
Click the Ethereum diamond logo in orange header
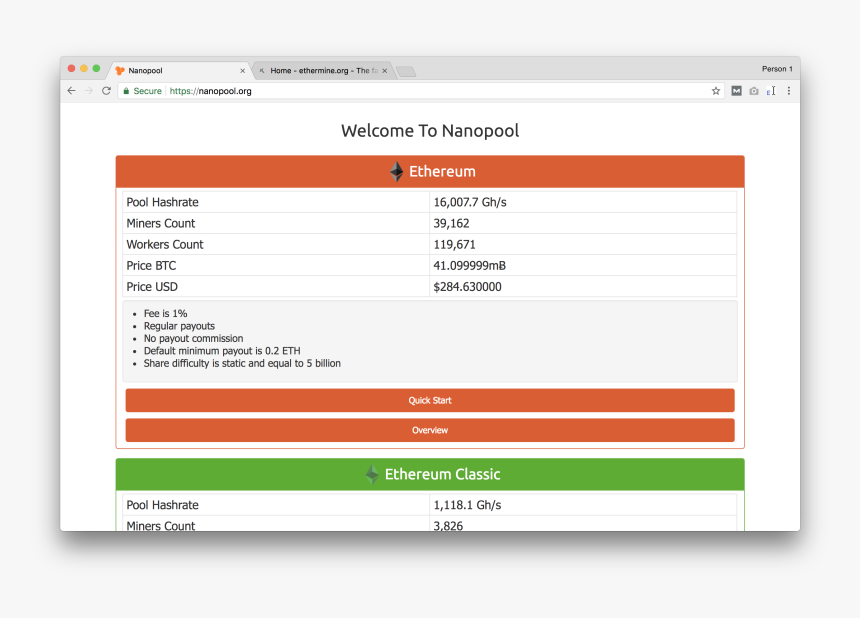(x=397, y=172)
